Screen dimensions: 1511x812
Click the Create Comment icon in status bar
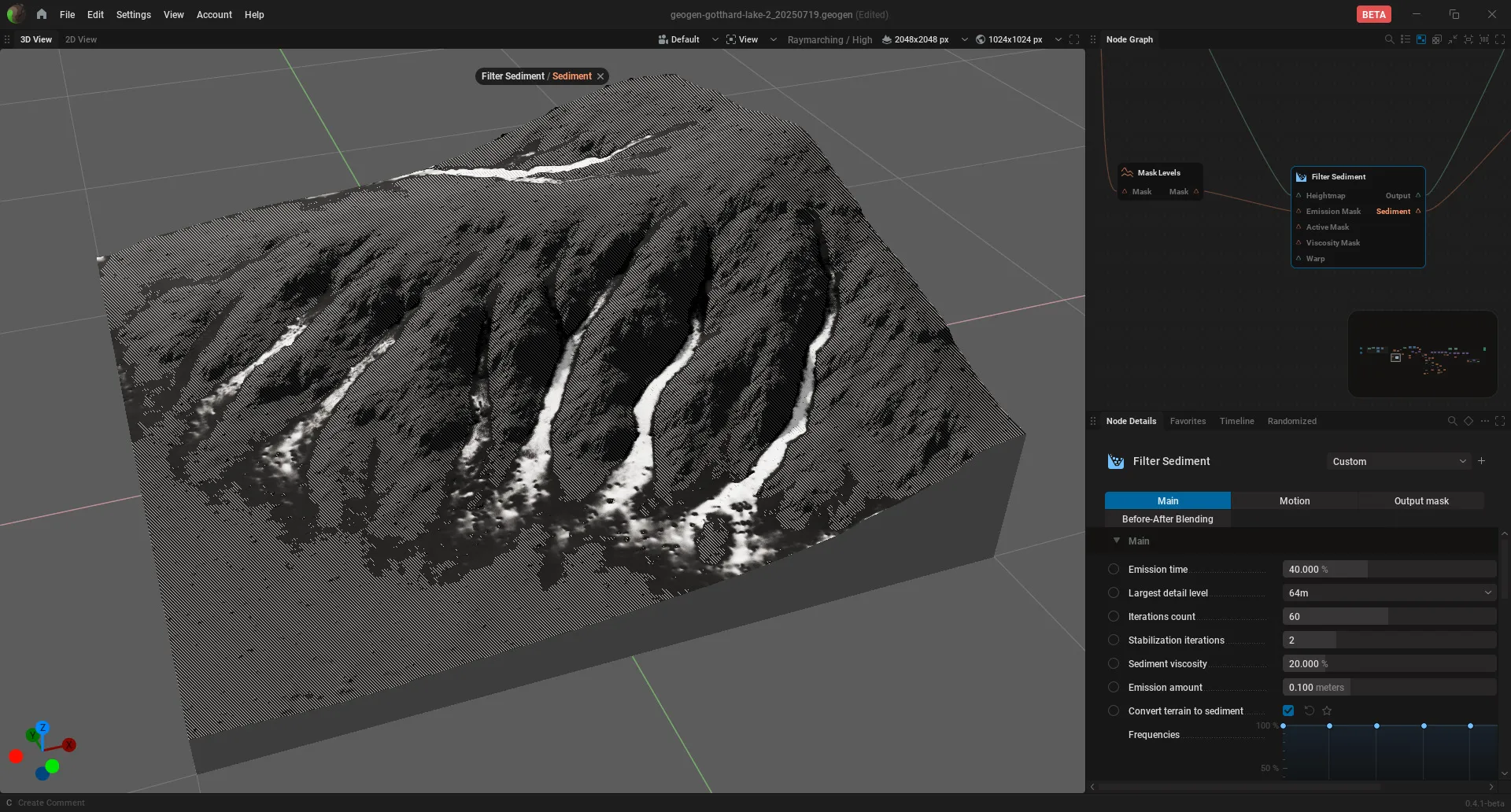(9, 803)
